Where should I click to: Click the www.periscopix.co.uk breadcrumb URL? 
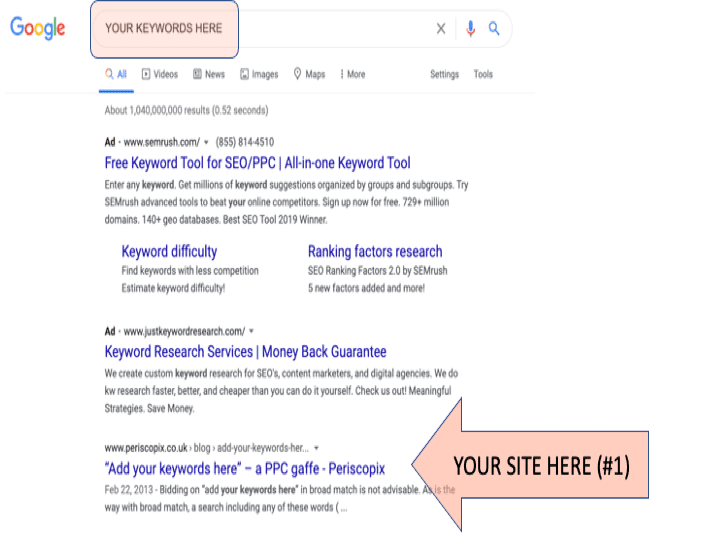[146, 448]
